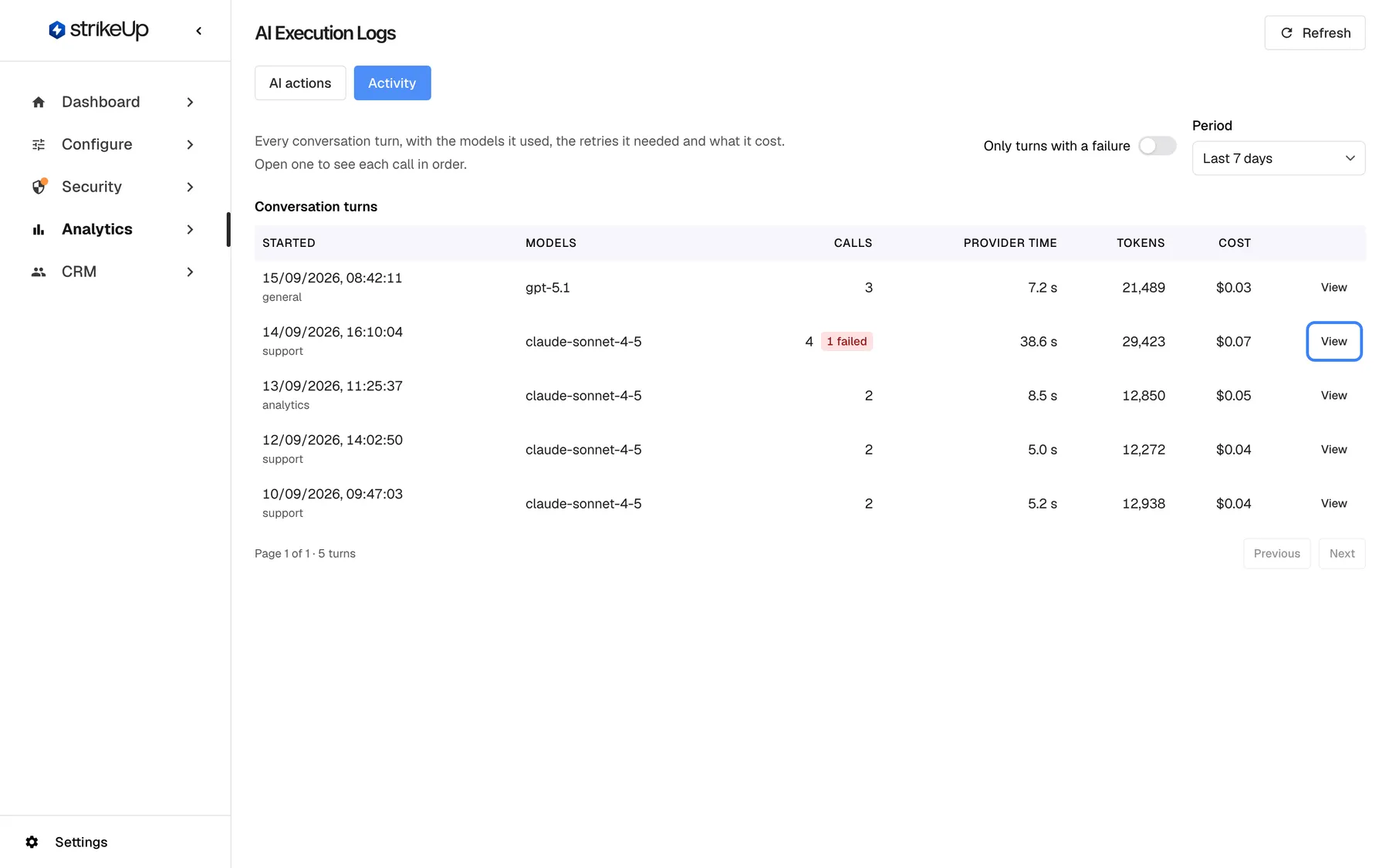The height and width of the screenshot is (868, 1389).
Task: Expand the Configure menu chevron
Action: pos(190,144)
